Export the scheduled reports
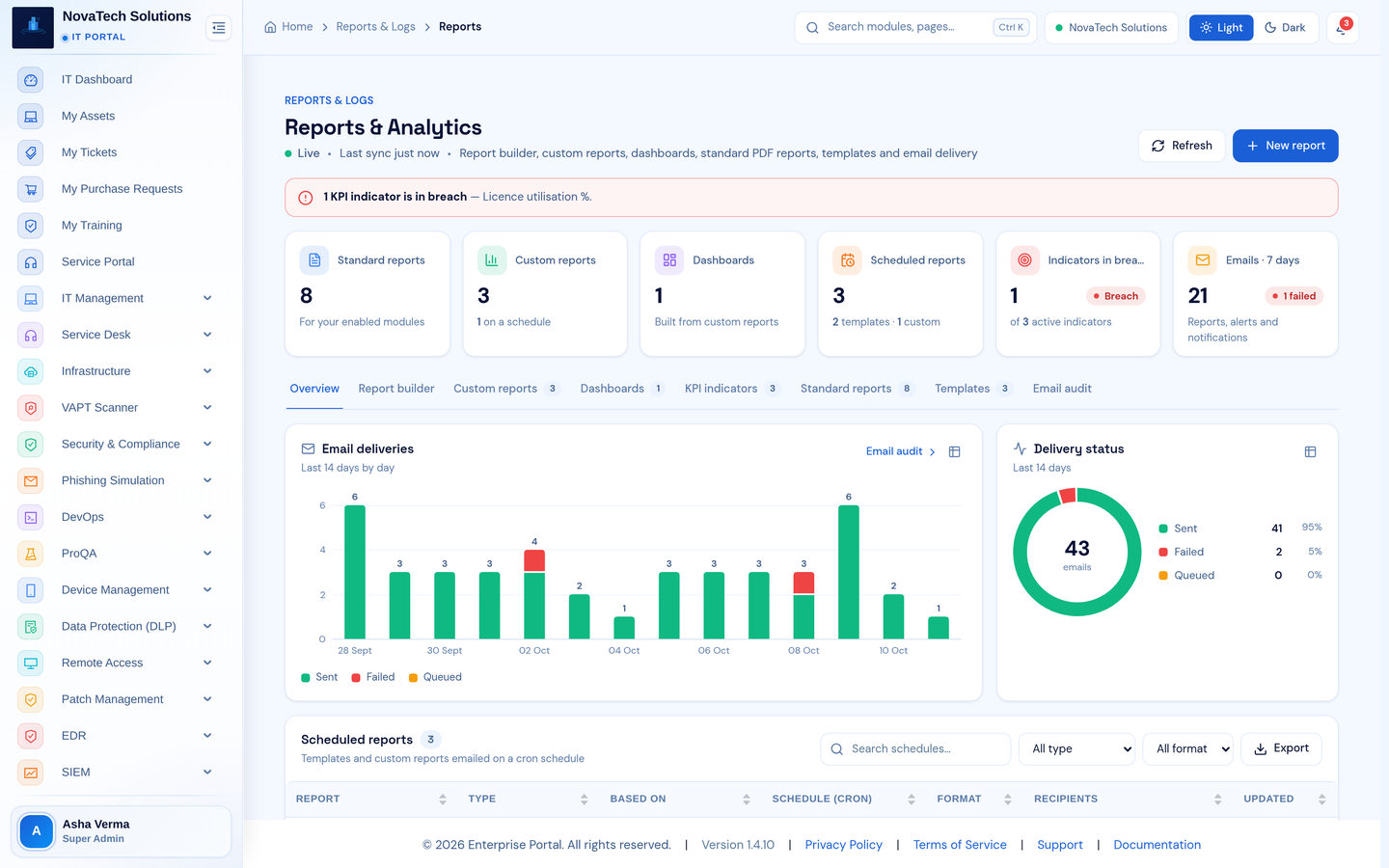The width and height of the screenshot is (1389, 868). (1281, 748)
